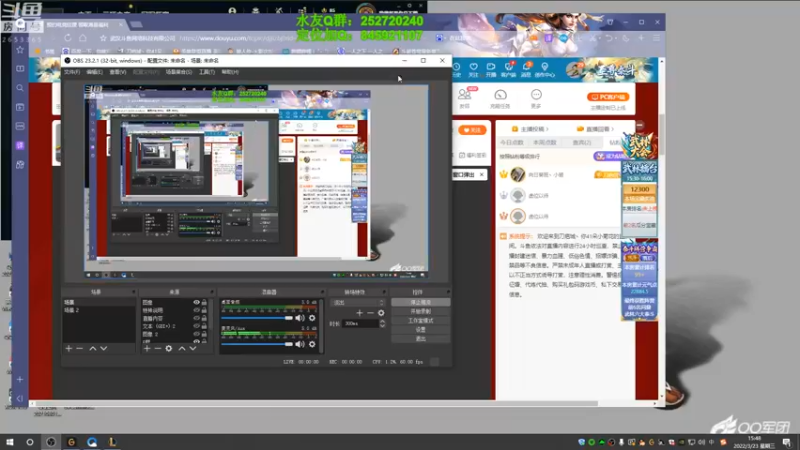Click 停止推流 stop streaming button
This screenshot has height=450, width=800.
click(420, 303)
